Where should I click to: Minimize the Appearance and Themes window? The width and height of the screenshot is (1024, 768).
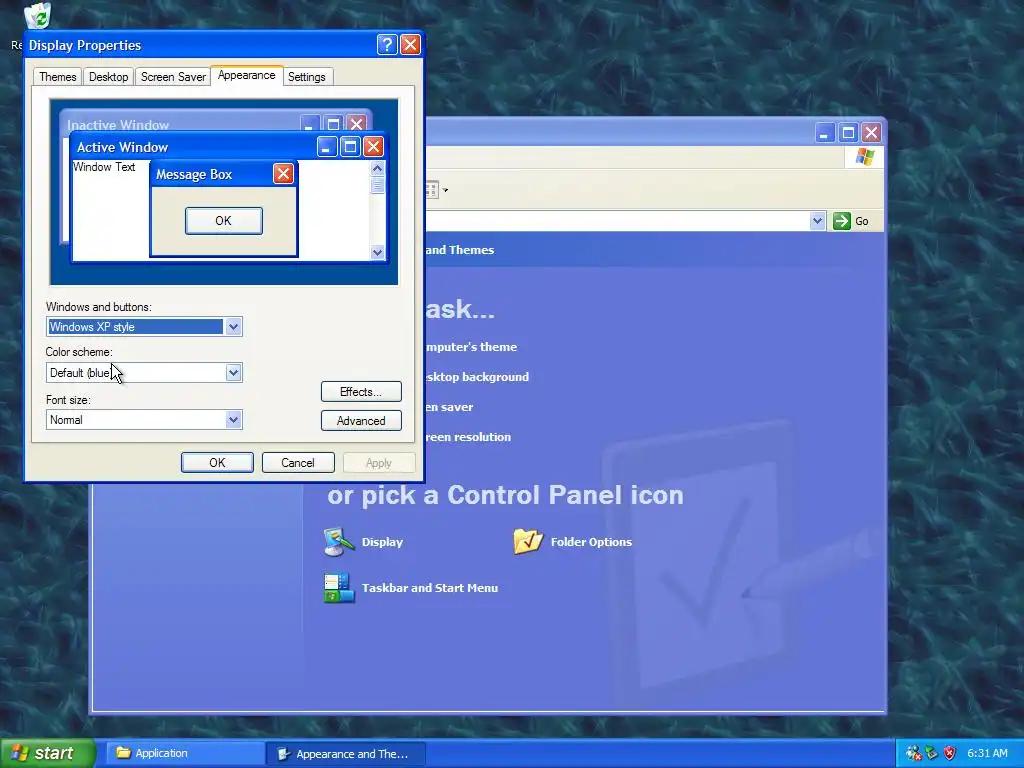pos(824,133)
